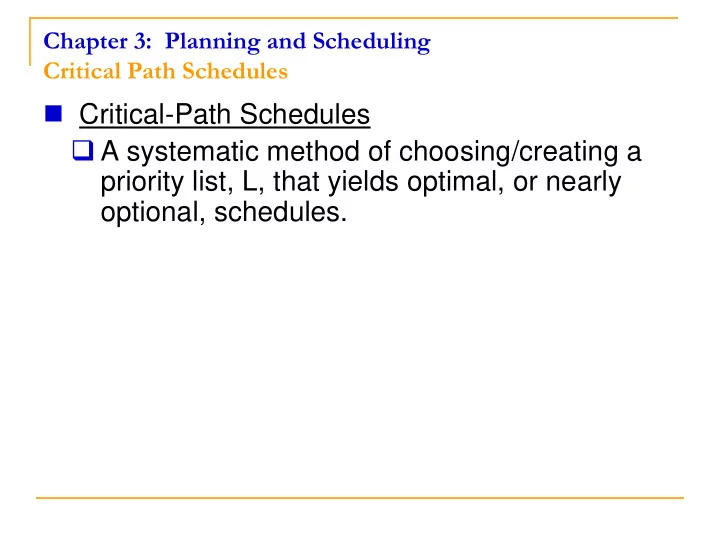Click the word "nearly" ending the second line
Screen dimensions: 720x540
tap(583, 183)
